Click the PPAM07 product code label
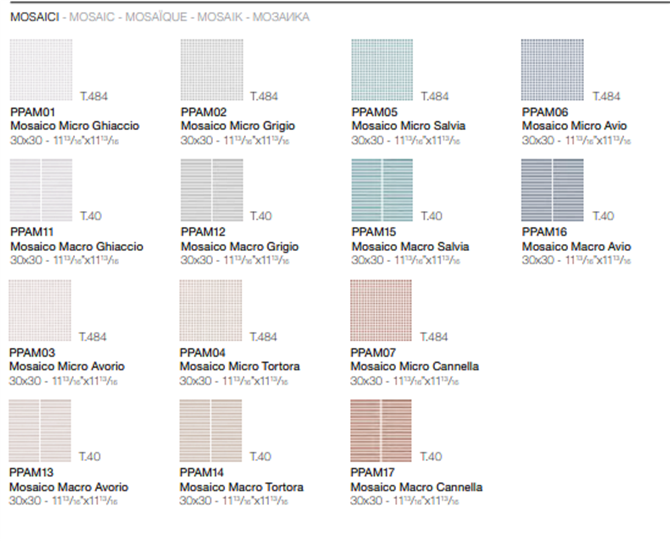This screenshot has width=670, height=541. click(x=373, y=352)
